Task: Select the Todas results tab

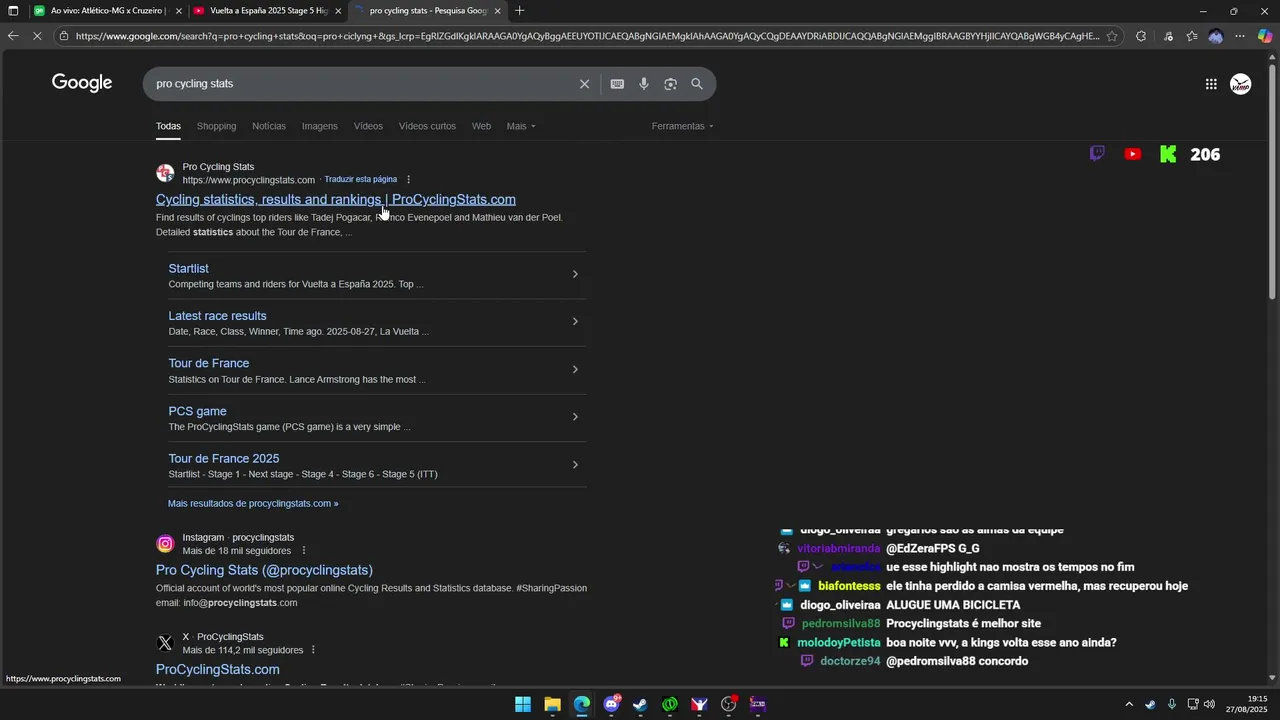Action: click(168, 126)
